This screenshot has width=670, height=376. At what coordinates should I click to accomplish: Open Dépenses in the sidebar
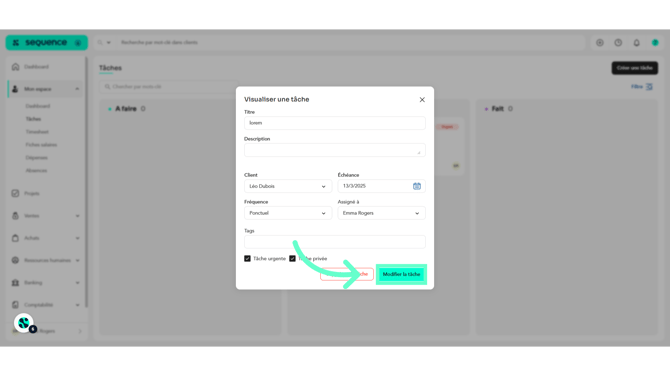(36, 158)
